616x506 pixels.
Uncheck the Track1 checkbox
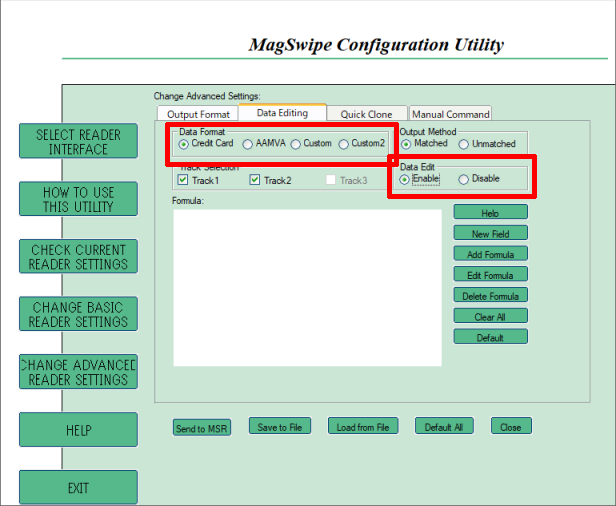183,180
